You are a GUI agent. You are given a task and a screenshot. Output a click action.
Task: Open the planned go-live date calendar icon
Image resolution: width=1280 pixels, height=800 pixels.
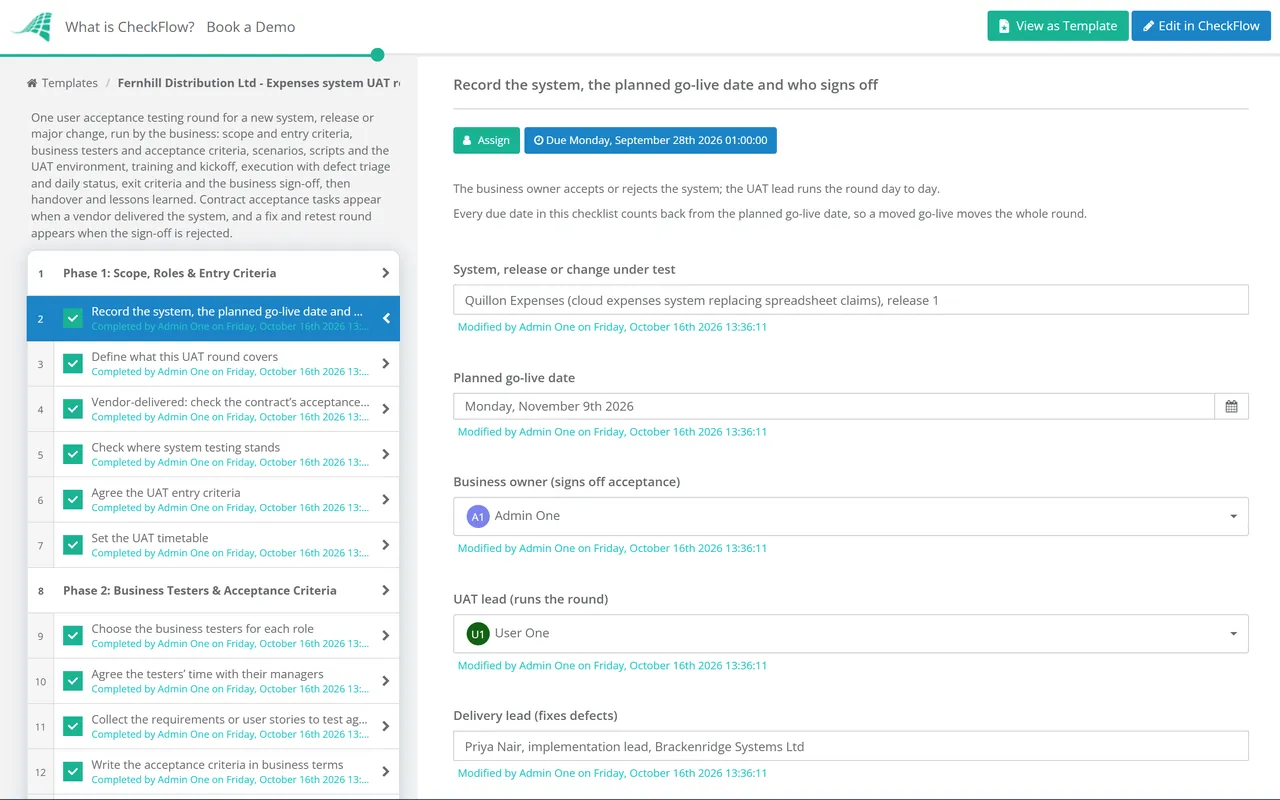tap(1231, 406)
